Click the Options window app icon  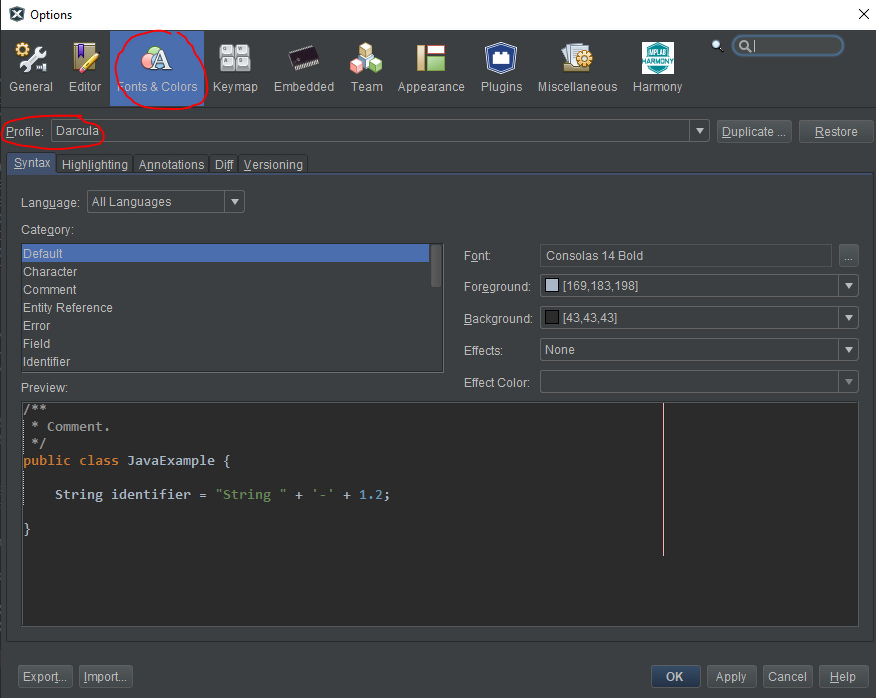click(17, 14)
